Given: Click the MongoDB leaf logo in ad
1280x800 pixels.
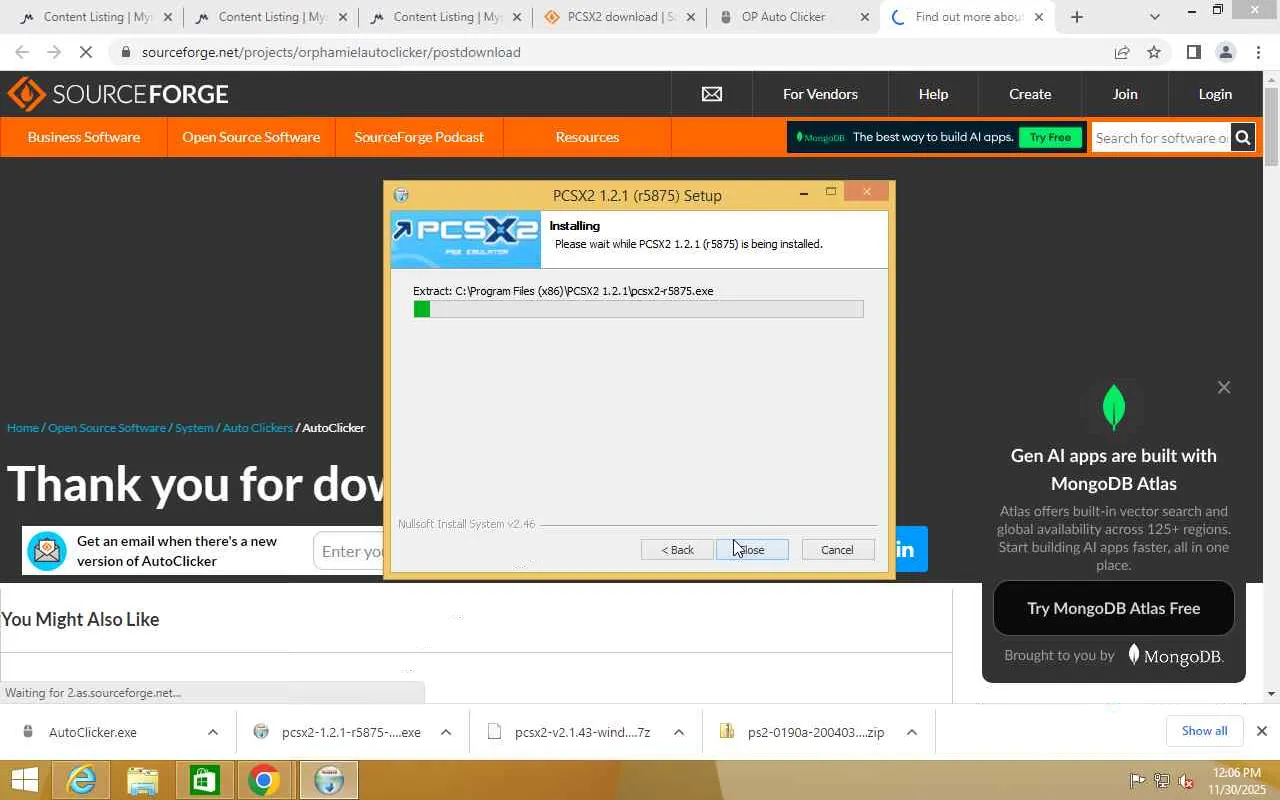Looking at the screenshot, I should (x=1114, y=406).
